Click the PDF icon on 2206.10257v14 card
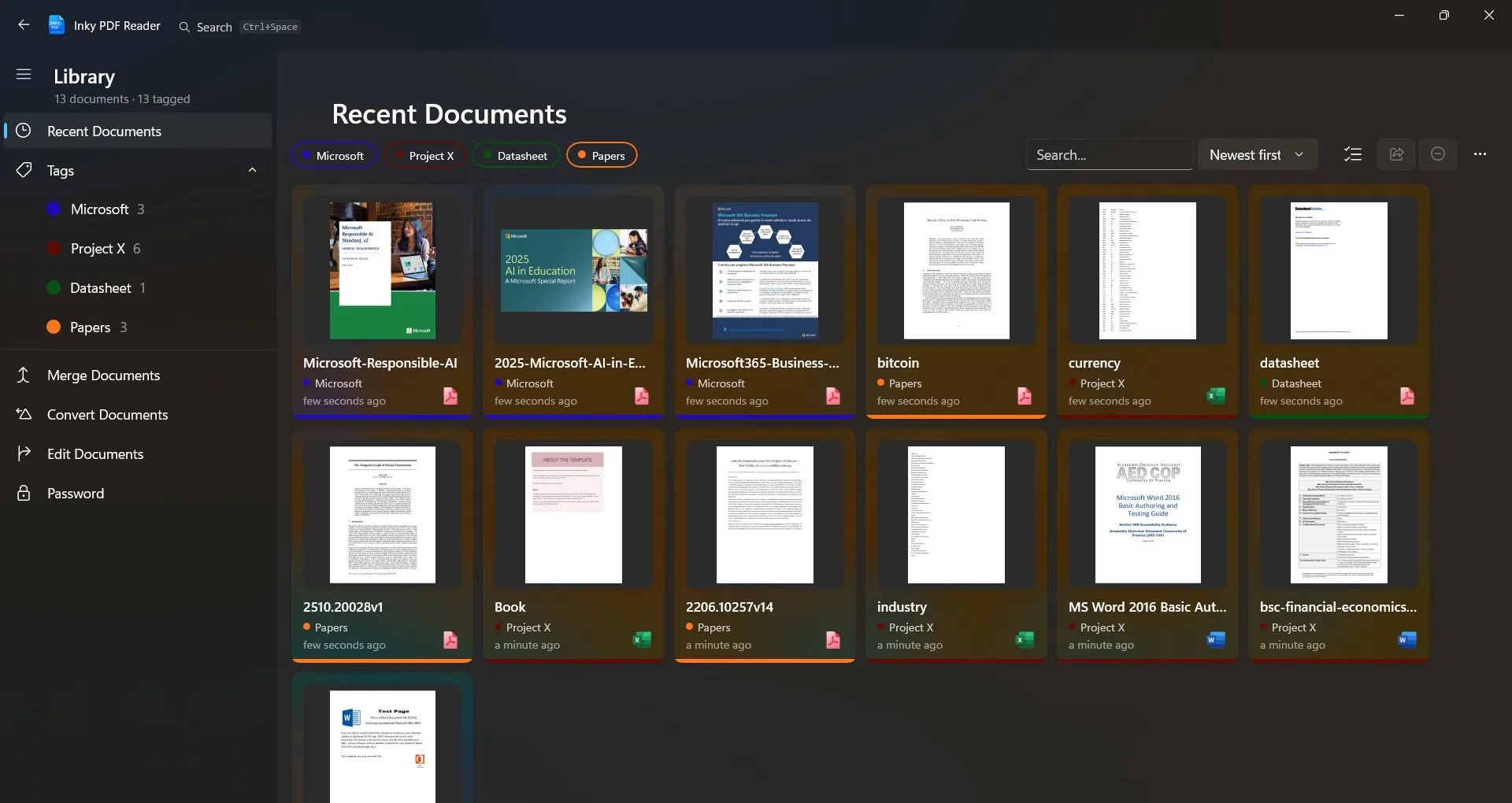This screenshot has width=1512, height=803. click(x=833, y=640)
